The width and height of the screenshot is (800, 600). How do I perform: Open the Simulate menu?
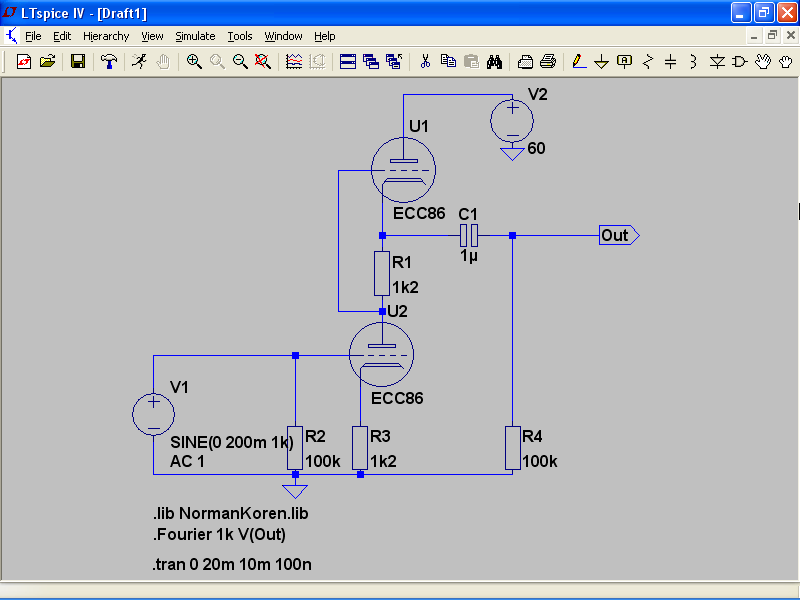coord(195,36)
